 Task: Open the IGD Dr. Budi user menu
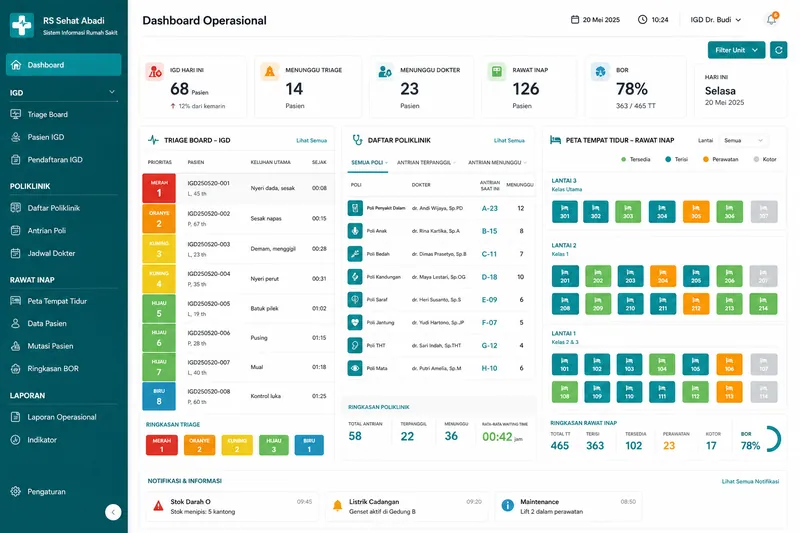716,19
